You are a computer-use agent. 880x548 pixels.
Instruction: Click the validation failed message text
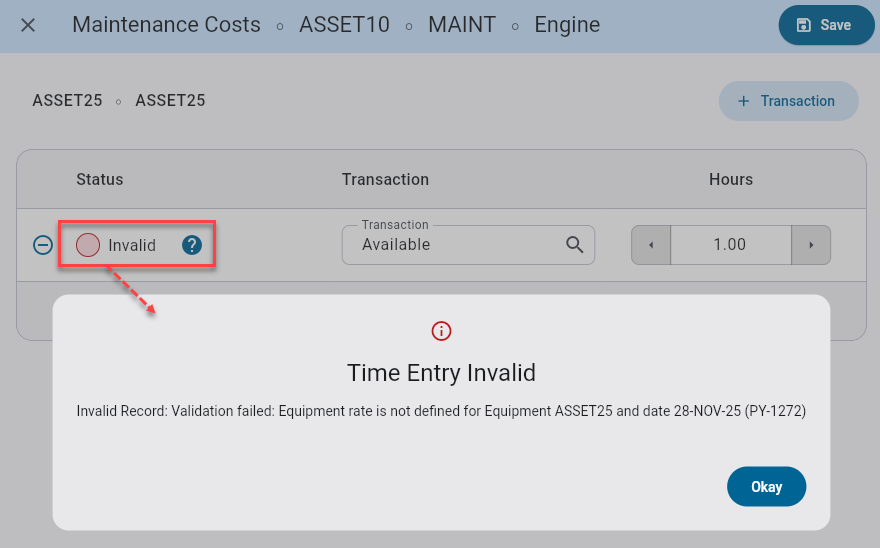point(441,411)
